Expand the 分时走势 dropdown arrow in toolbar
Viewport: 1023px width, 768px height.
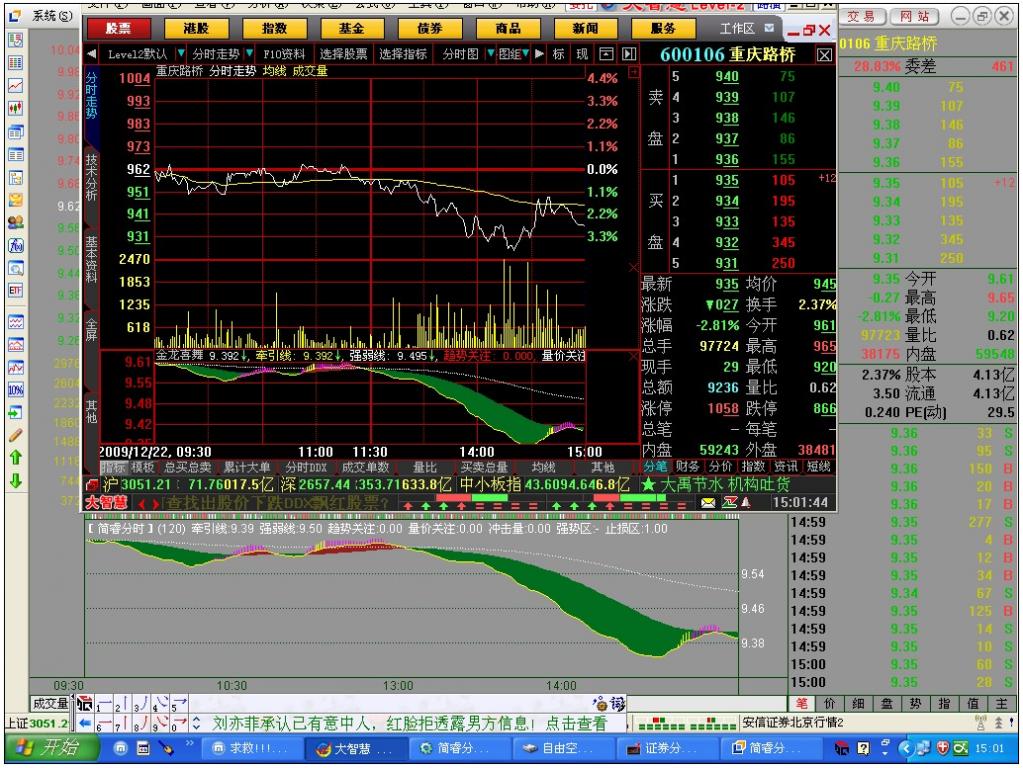249,54
